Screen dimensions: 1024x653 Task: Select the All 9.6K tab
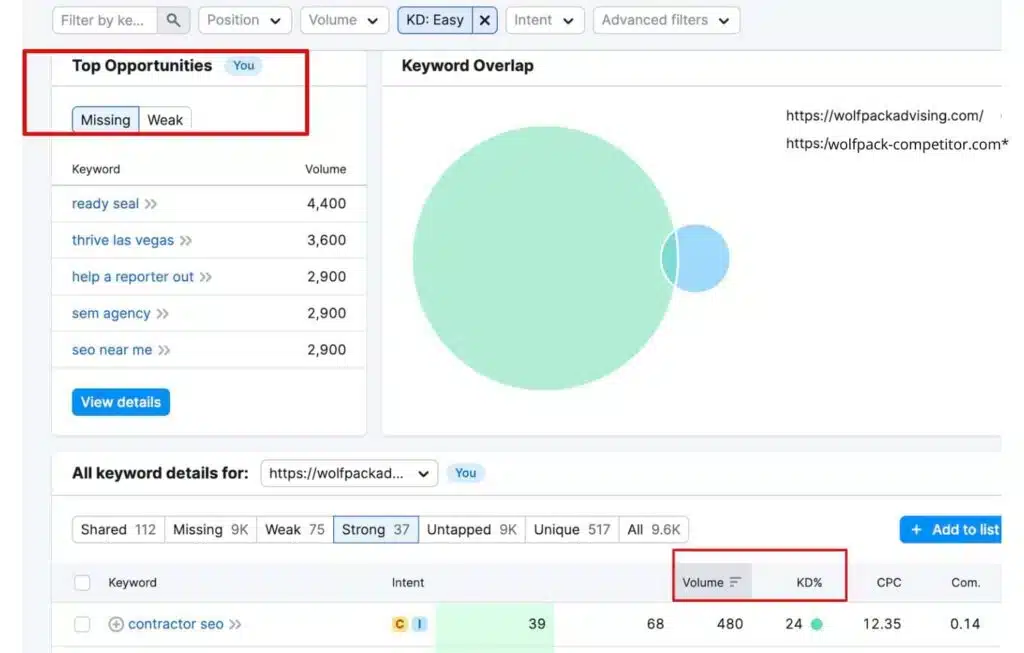(x=654, y=530)
